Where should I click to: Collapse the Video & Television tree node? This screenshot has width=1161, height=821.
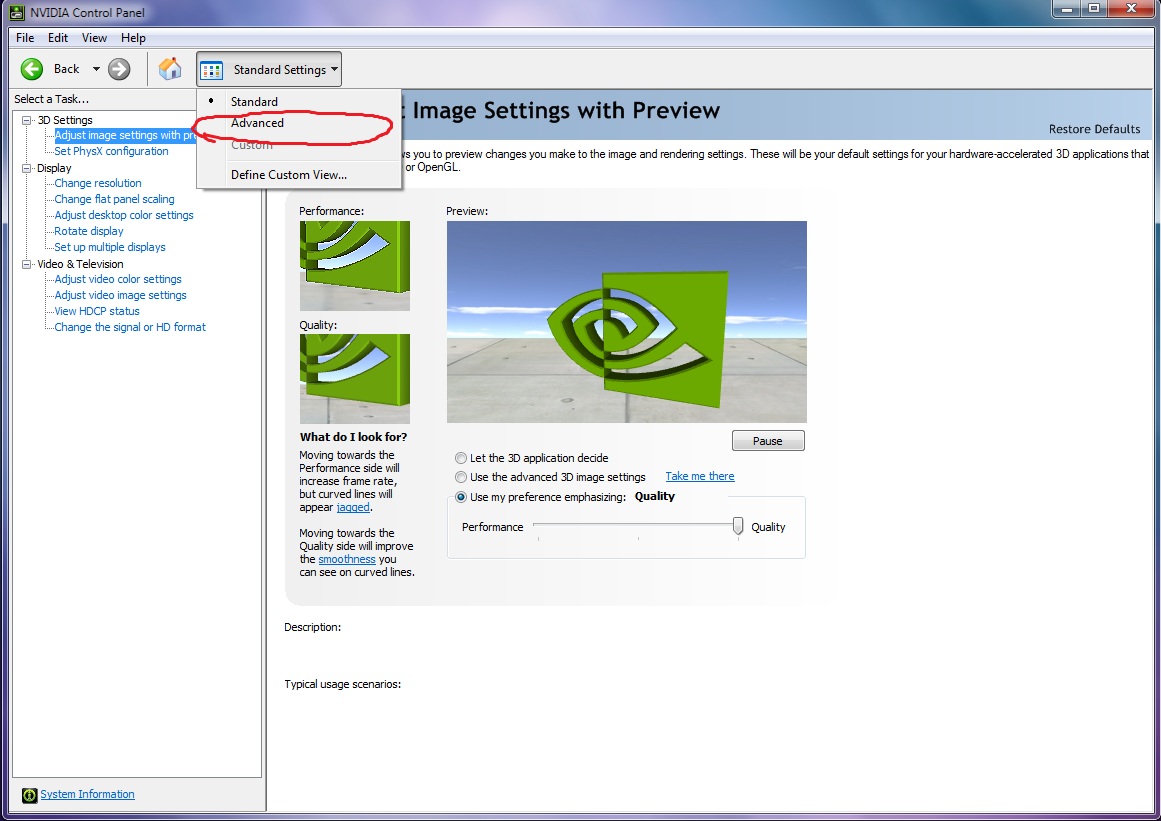point(27,264)
